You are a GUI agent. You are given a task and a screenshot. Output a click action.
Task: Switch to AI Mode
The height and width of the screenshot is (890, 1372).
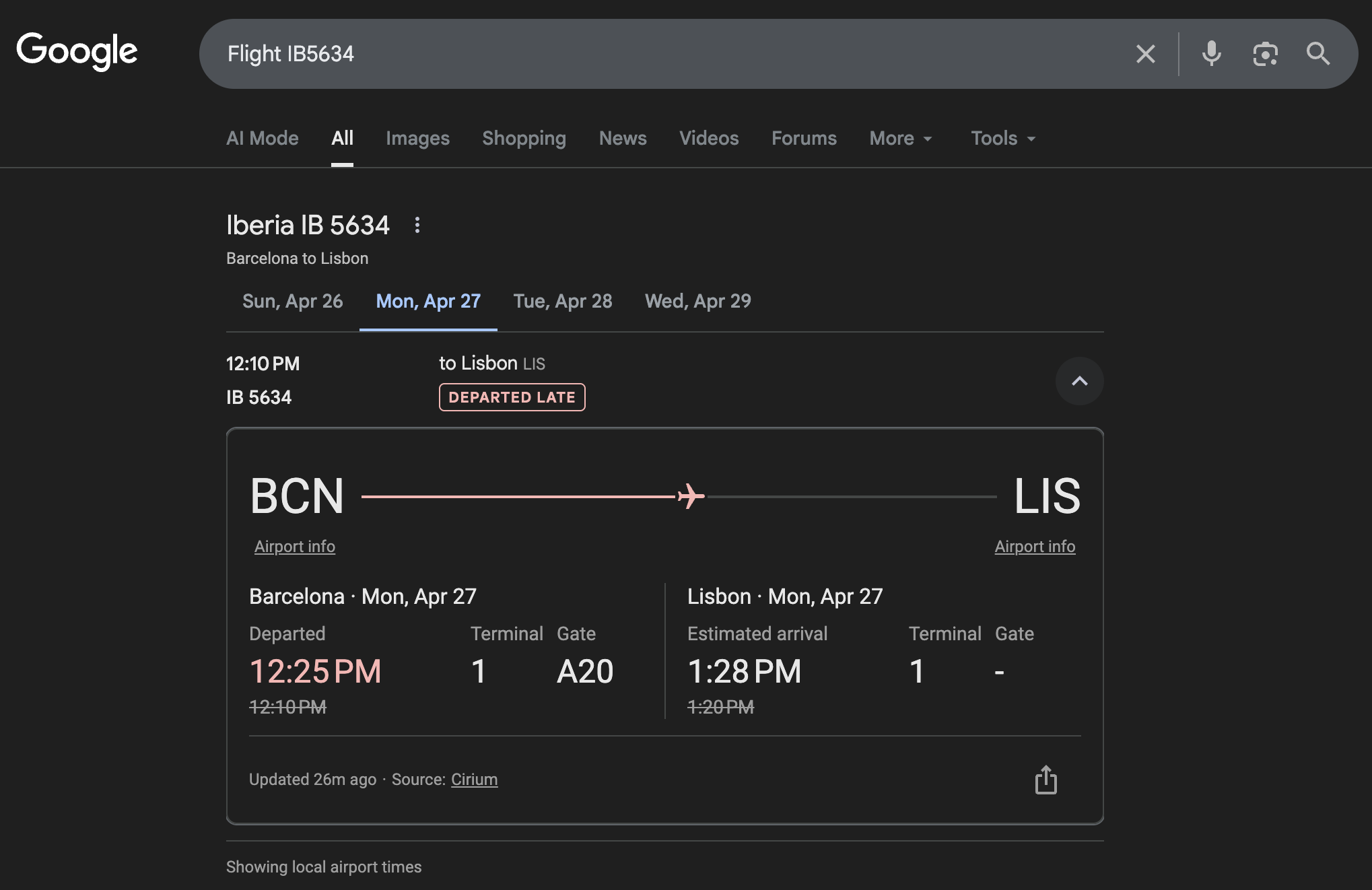[263, 139]
